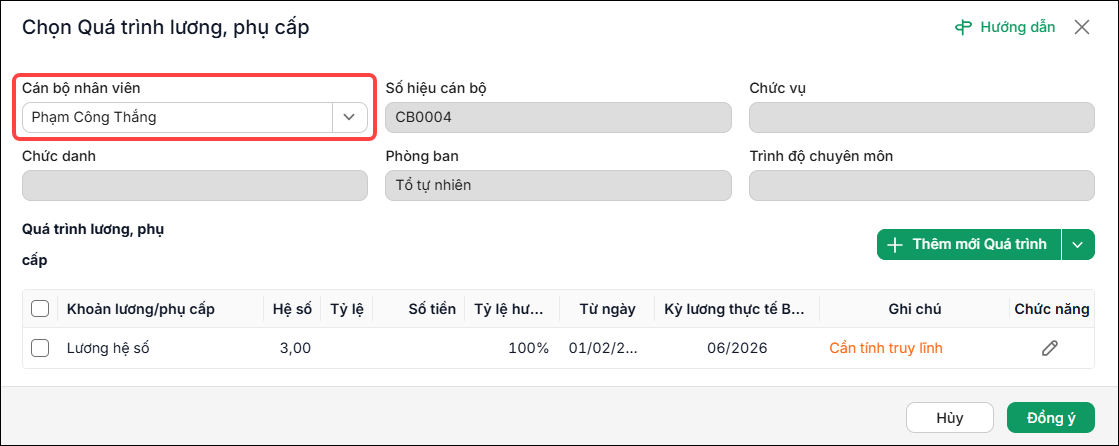
Task: Click the Hướng dẫn signpost icon
Action: (x=964, y=27)
